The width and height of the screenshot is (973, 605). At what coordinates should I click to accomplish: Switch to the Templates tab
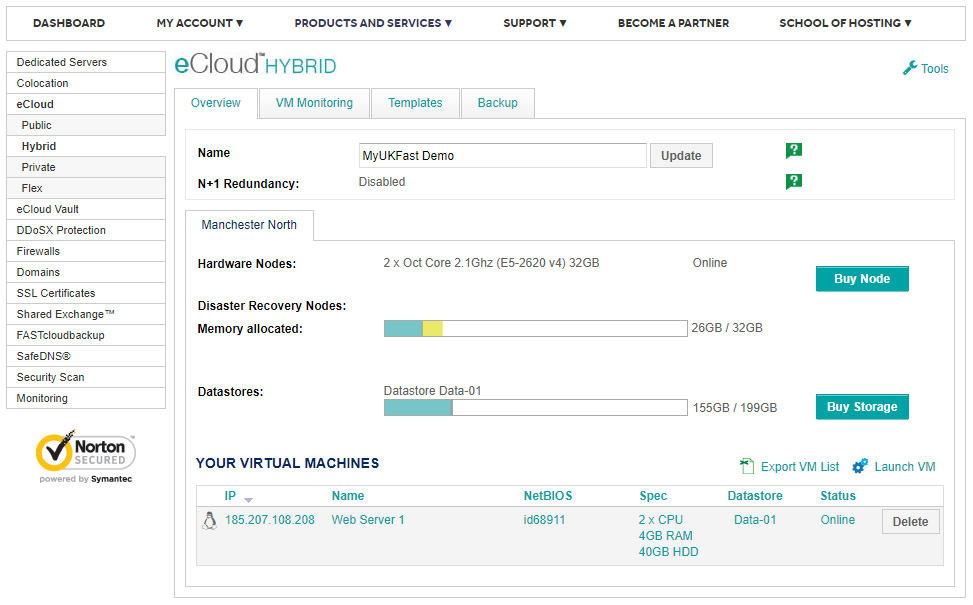click(415, 103)
